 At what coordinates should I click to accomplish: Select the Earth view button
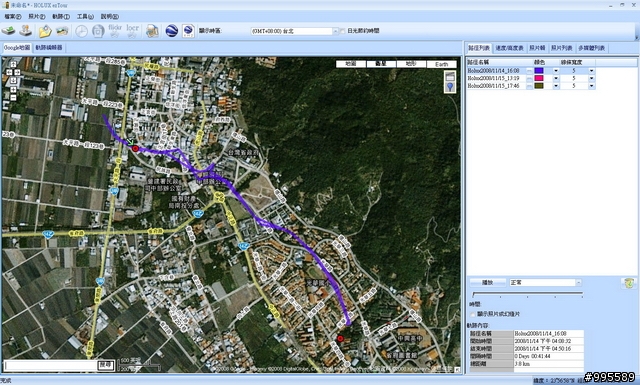coord(441,64)
